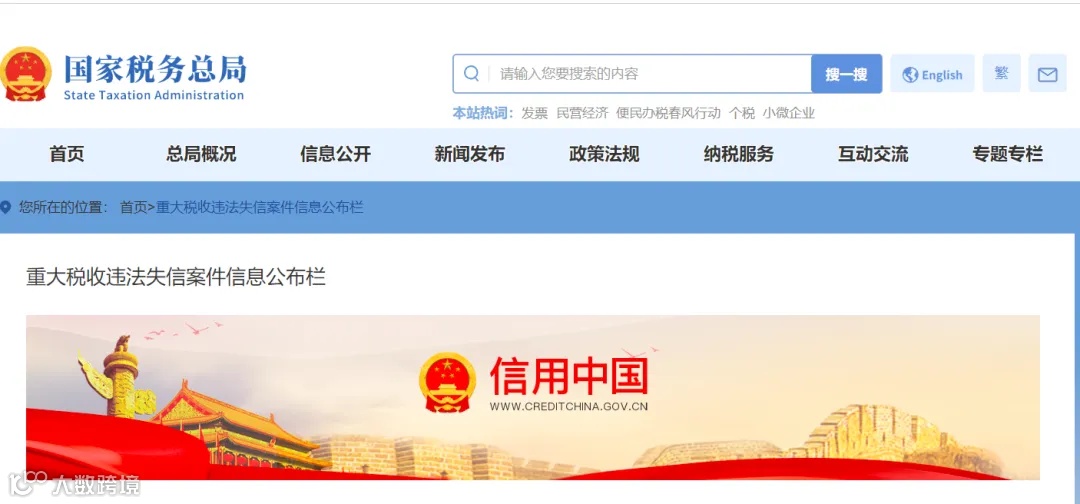Screen dimensions: 1080x504
Task: Select the 信息公开 navigation tab
Action: (335, 154)
